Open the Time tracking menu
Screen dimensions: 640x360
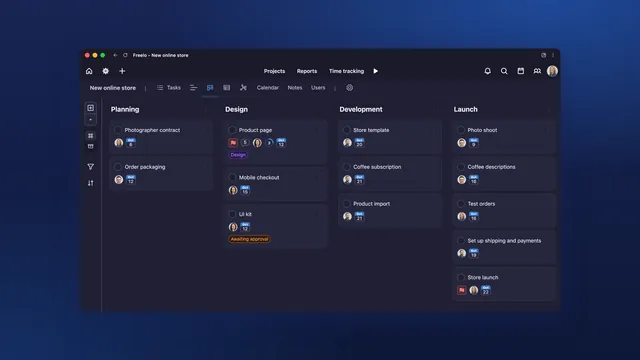point(347,71)
